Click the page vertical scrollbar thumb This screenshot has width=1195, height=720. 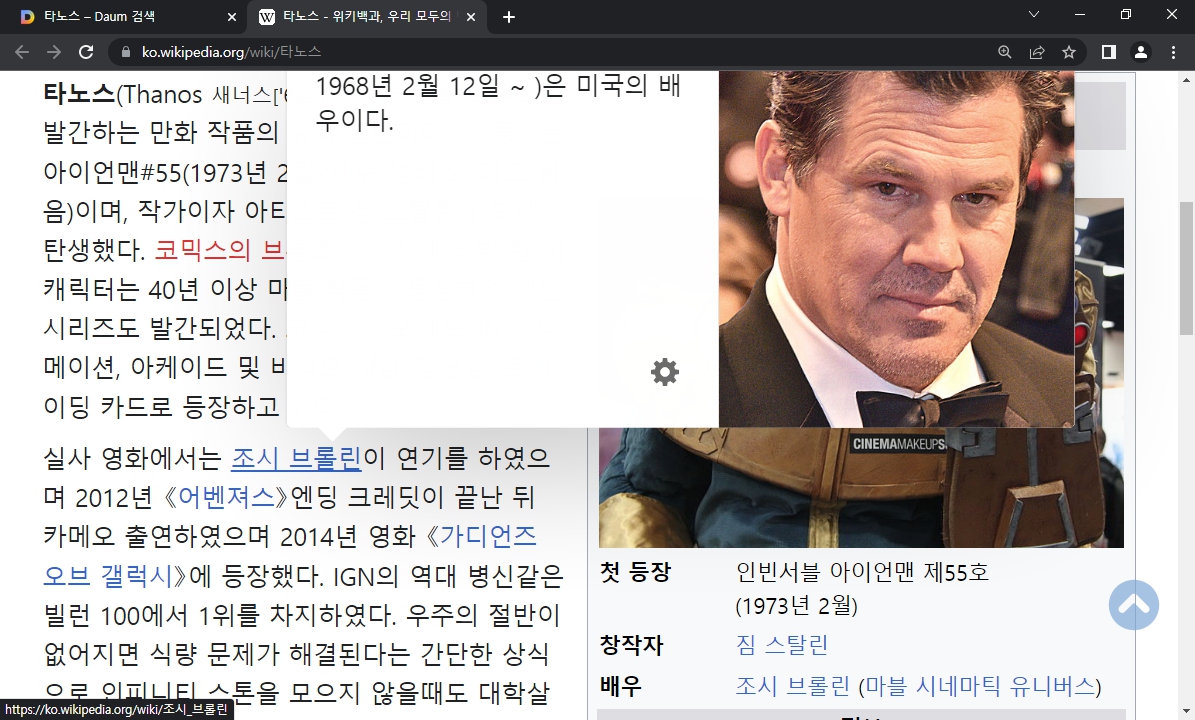coord(1187,268)
